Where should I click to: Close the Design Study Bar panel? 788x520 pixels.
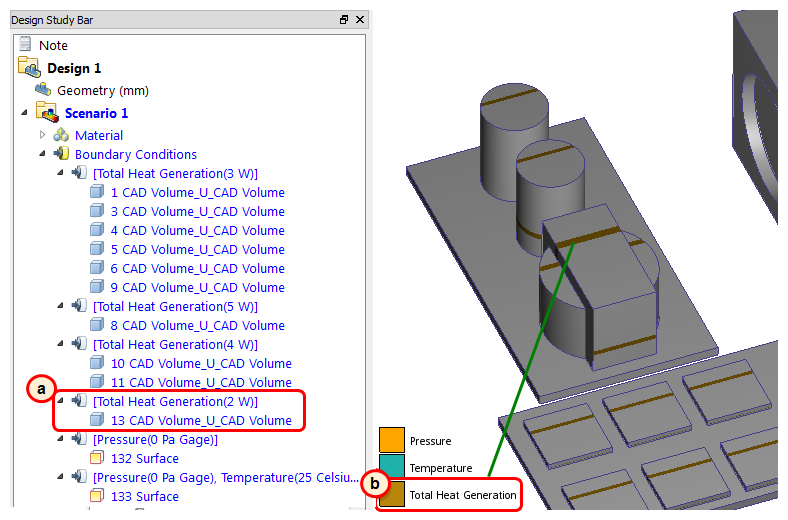coord(360,20)
